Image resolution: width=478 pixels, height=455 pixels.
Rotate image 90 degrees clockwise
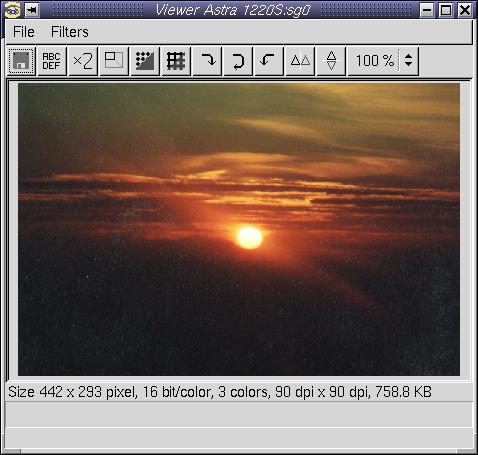click(207, 61)
